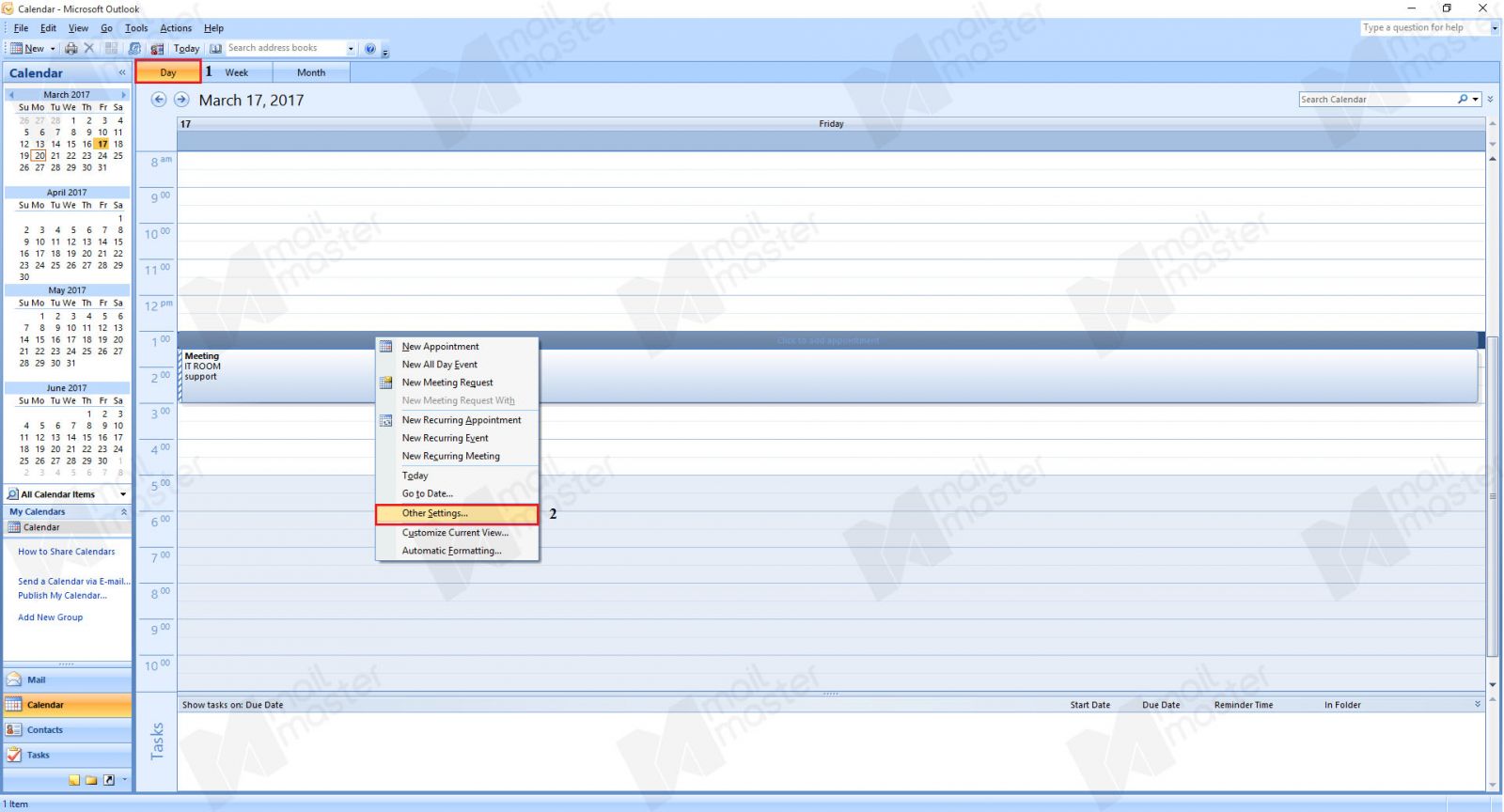The image size is (1504, 812).
Task: Open the View menu
Action: [x=78, y=28]
